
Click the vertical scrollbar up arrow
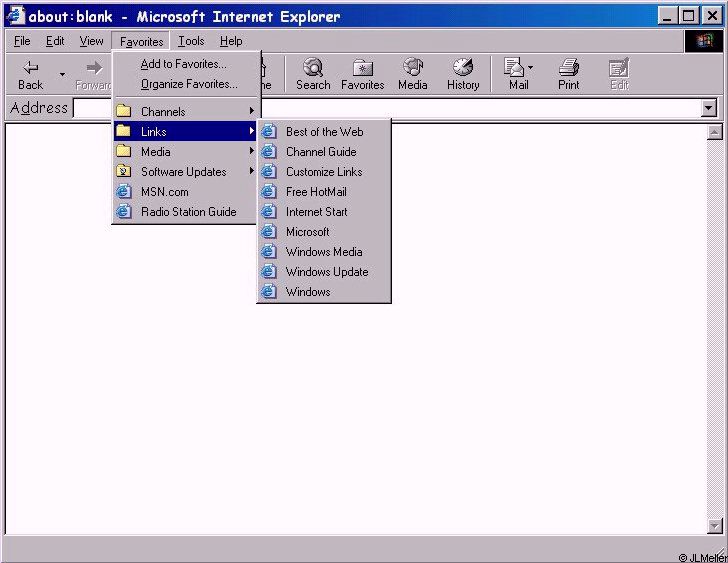(x=715, y=132)
